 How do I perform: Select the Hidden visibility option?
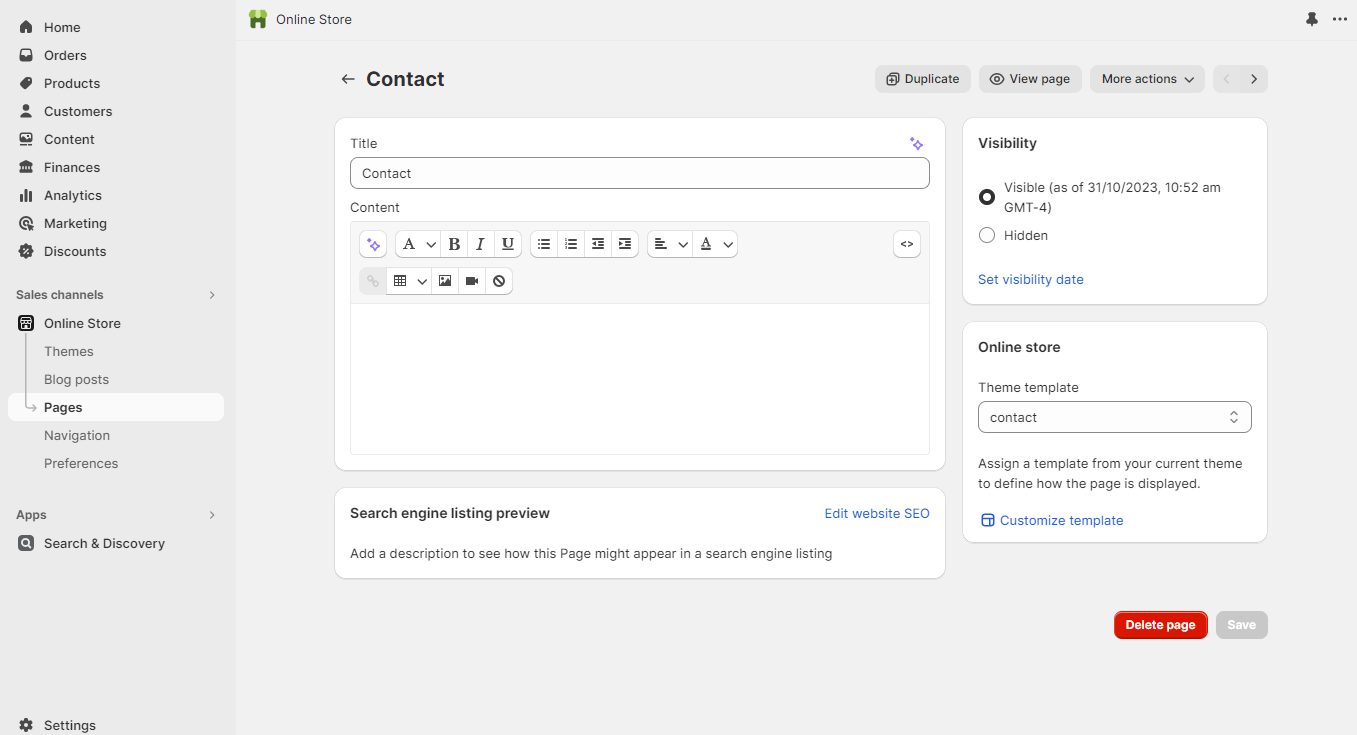[x=987, y=235]
